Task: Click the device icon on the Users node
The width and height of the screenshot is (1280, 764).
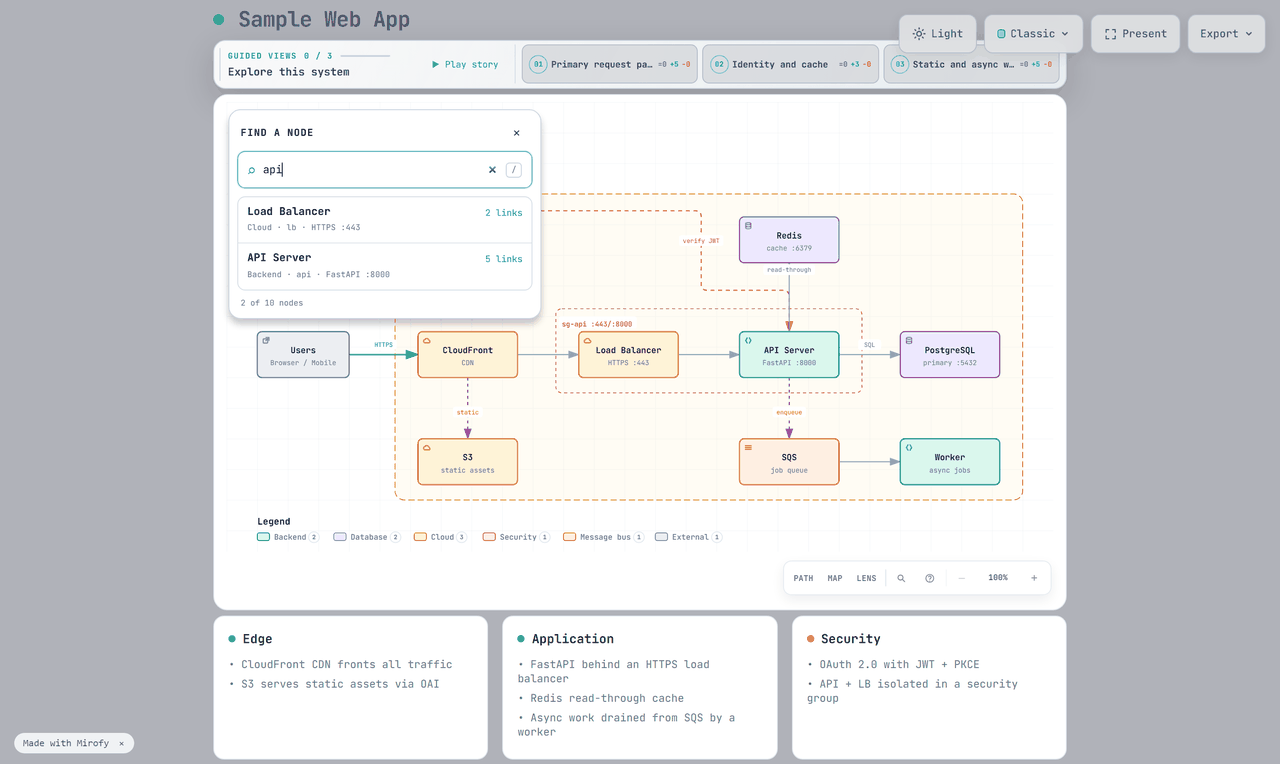Action: (266, 341)
